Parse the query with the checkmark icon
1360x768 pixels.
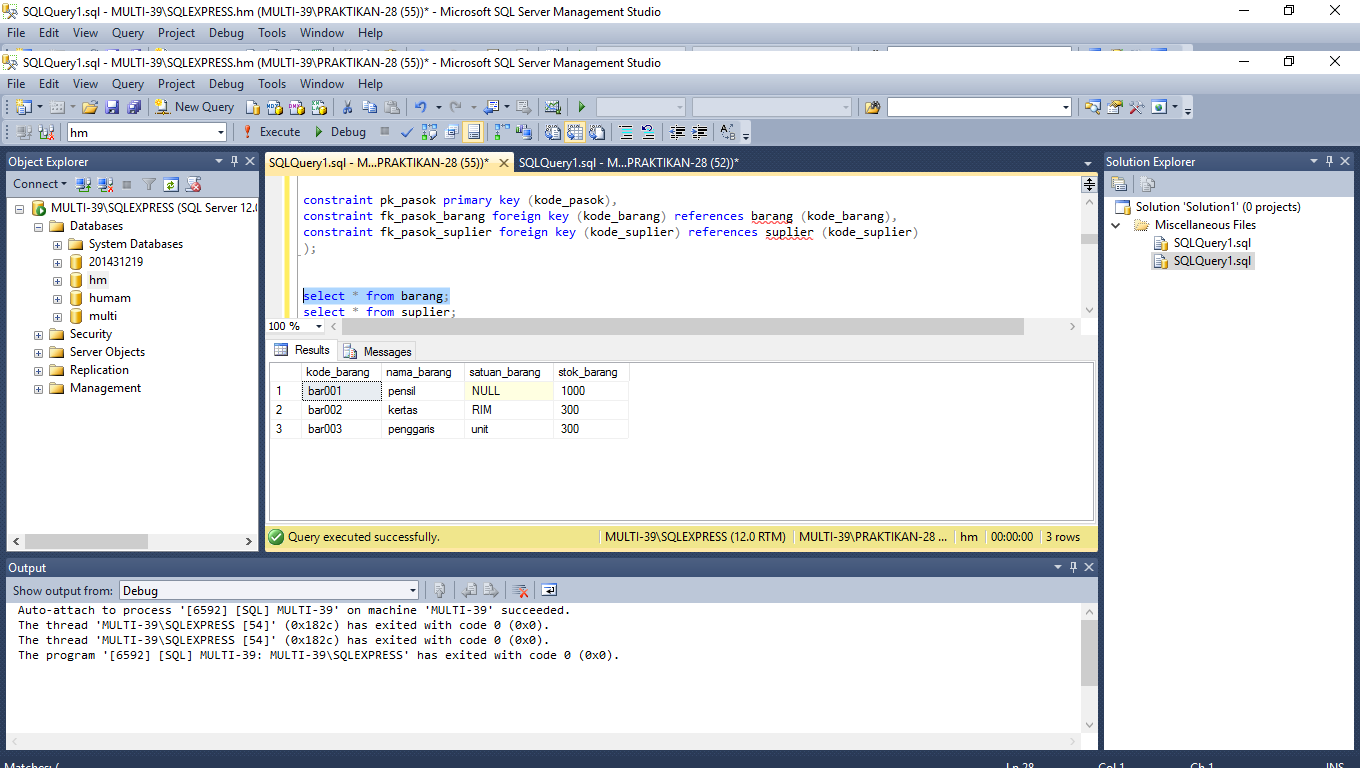click(406, 131)
